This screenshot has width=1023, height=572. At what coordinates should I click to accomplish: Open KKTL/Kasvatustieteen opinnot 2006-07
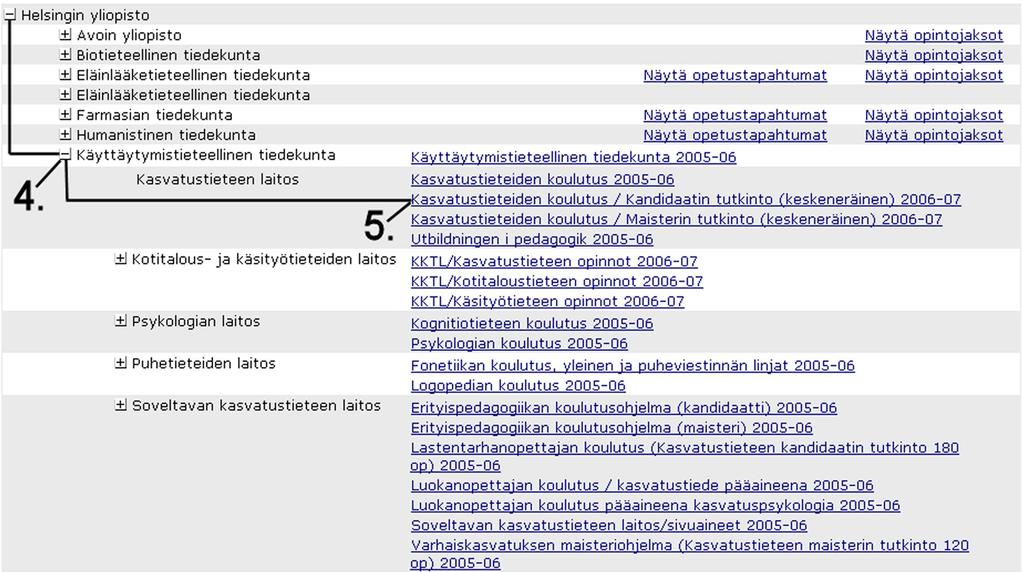coord(554,262)
